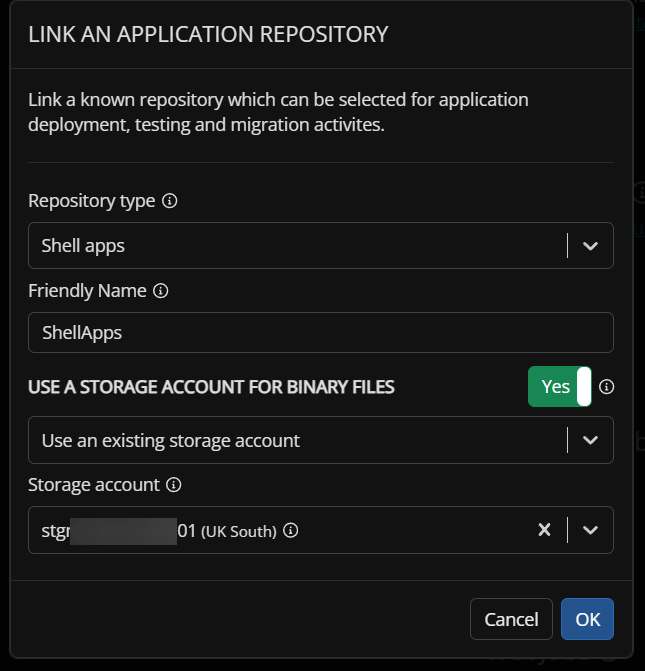Click the info icon after (UK South)
Screen dimensions: 645x671
[x=291, y=531]
